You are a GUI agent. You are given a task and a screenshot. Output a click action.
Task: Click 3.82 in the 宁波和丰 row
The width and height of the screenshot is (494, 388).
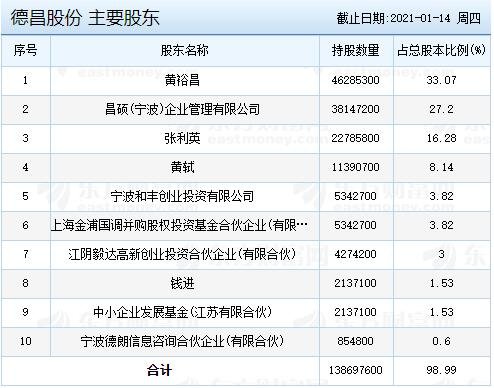click(441, 196)
